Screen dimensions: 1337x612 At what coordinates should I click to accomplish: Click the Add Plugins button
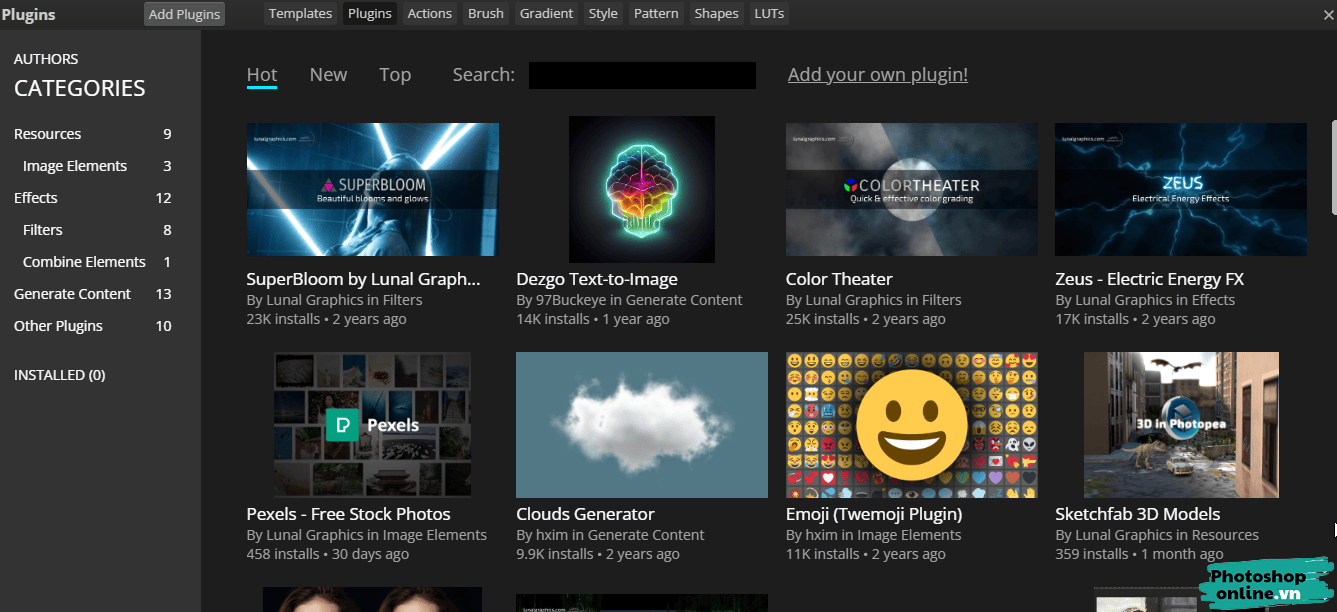tap(184, 13)
